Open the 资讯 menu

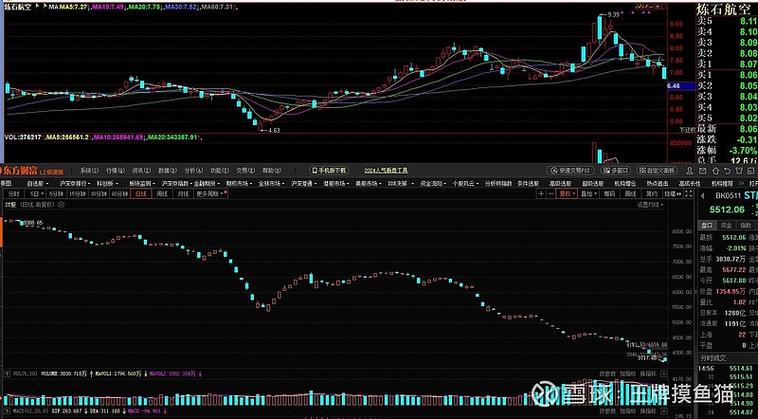point(141,171)
